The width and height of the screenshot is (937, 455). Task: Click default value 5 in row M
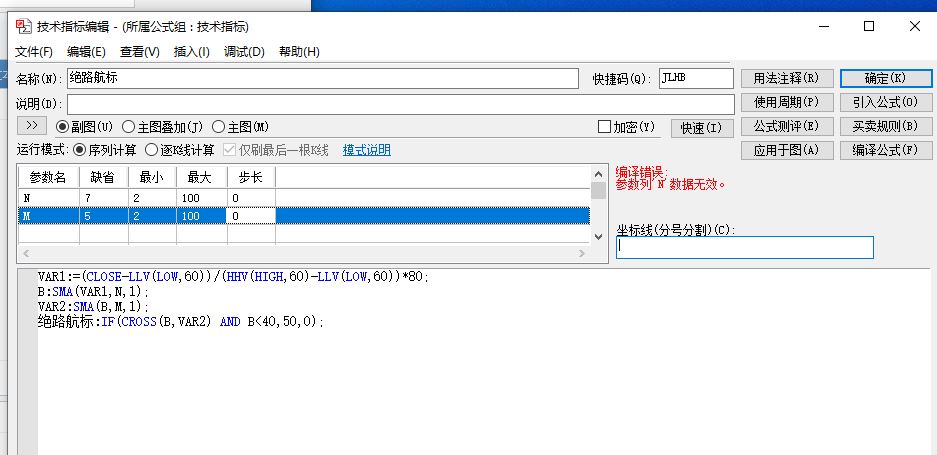[104, 216]
